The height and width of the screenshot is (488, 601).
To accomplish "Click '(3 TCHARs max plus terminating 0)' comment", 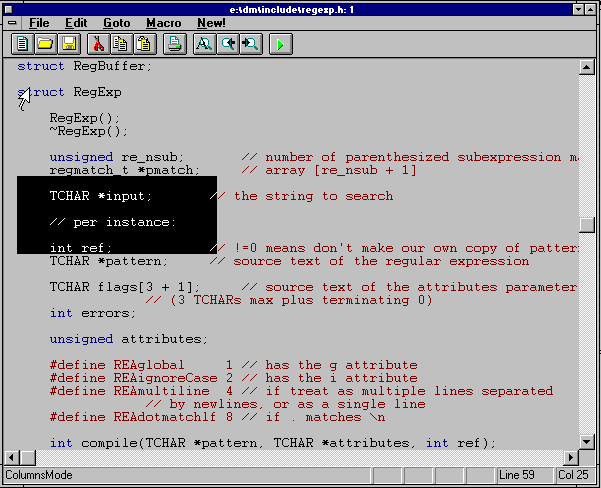I will click(x=301, y=300).
